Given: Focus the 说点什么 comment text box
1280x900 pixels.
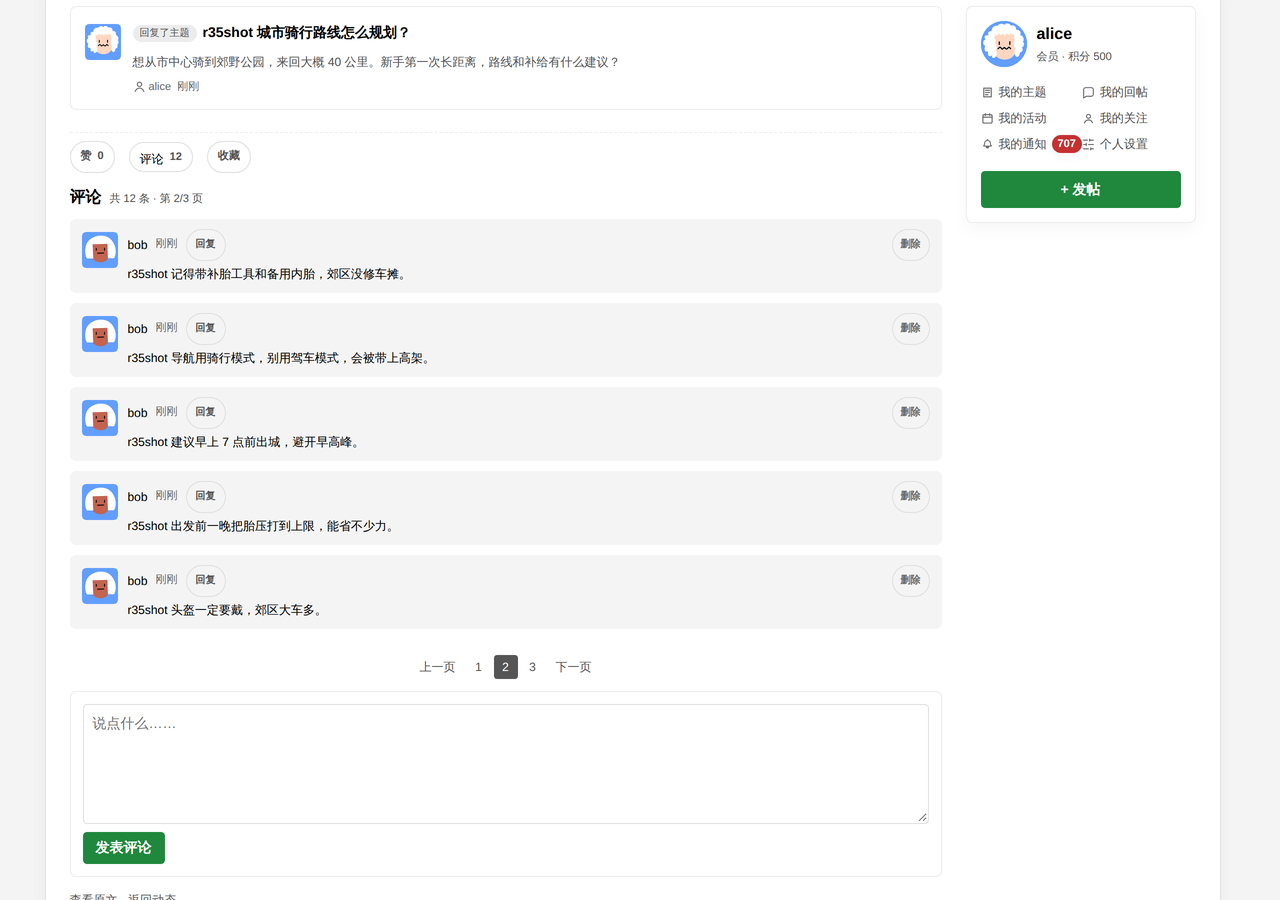Looking at the screenshot, I should pos(506,764).
